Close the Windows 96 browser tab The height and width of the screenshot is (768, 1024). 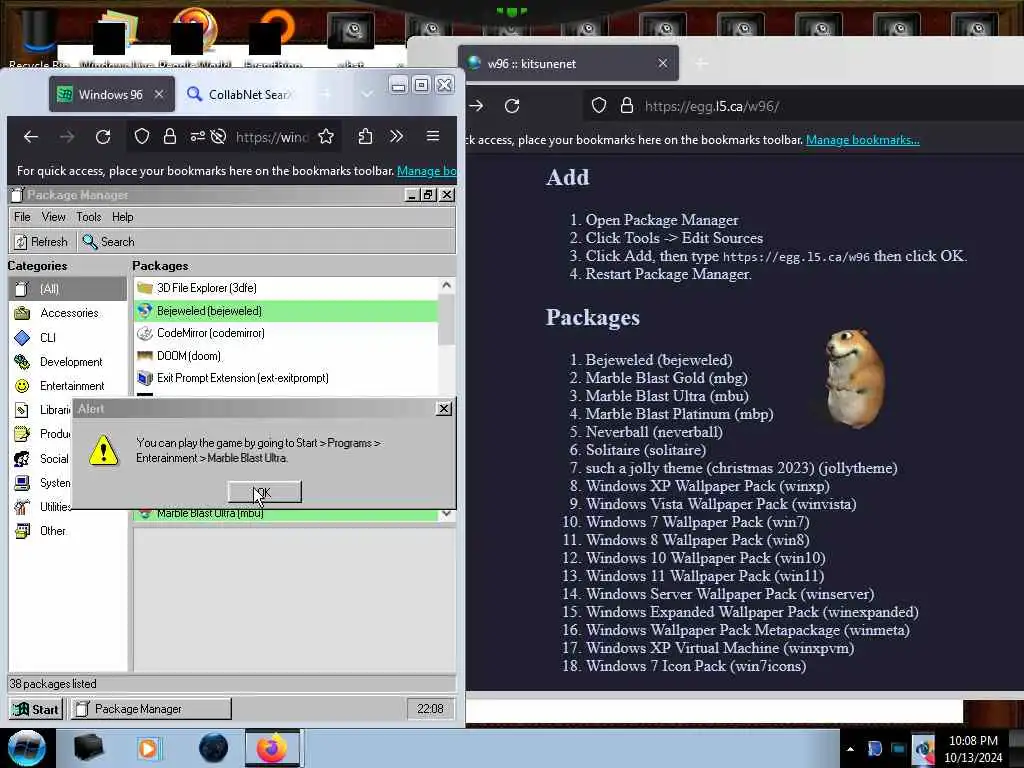[x=159, y=95]
